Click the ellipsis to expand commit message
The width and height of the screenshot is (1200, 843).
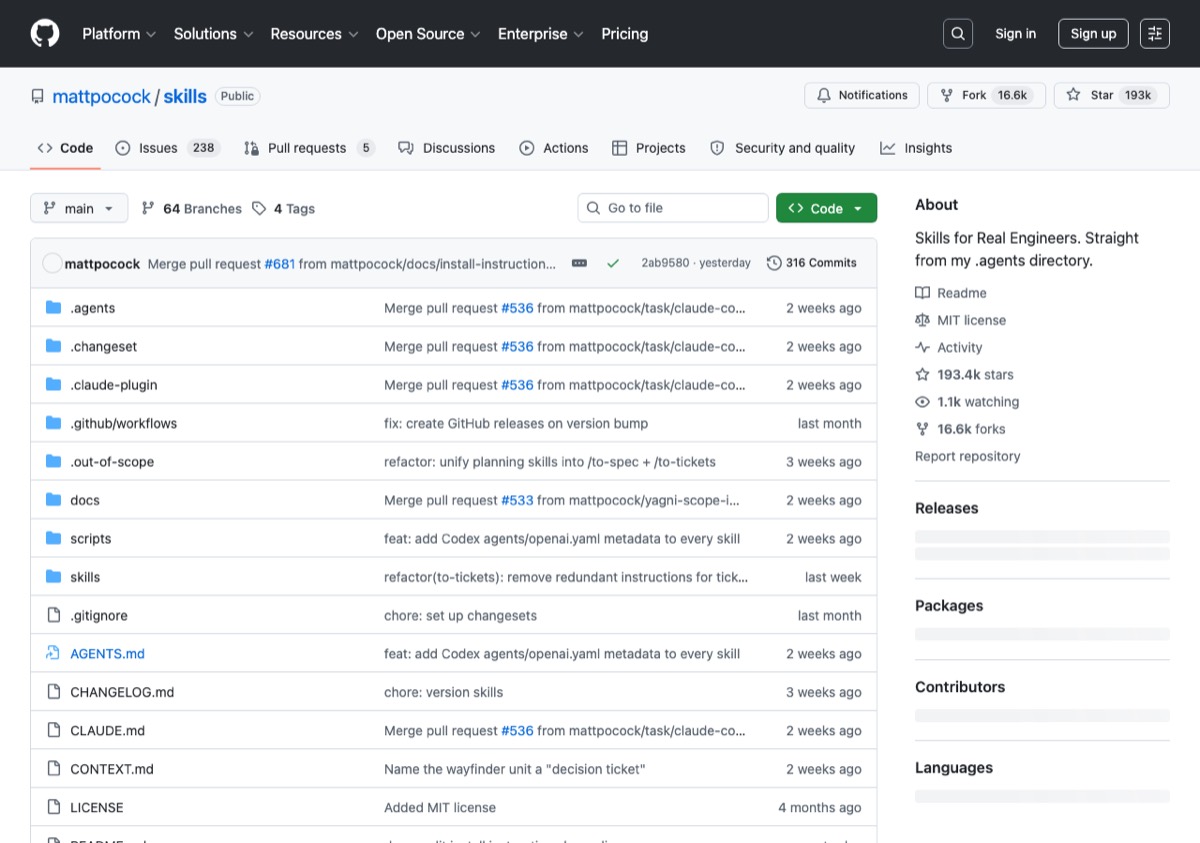point(579,263)
